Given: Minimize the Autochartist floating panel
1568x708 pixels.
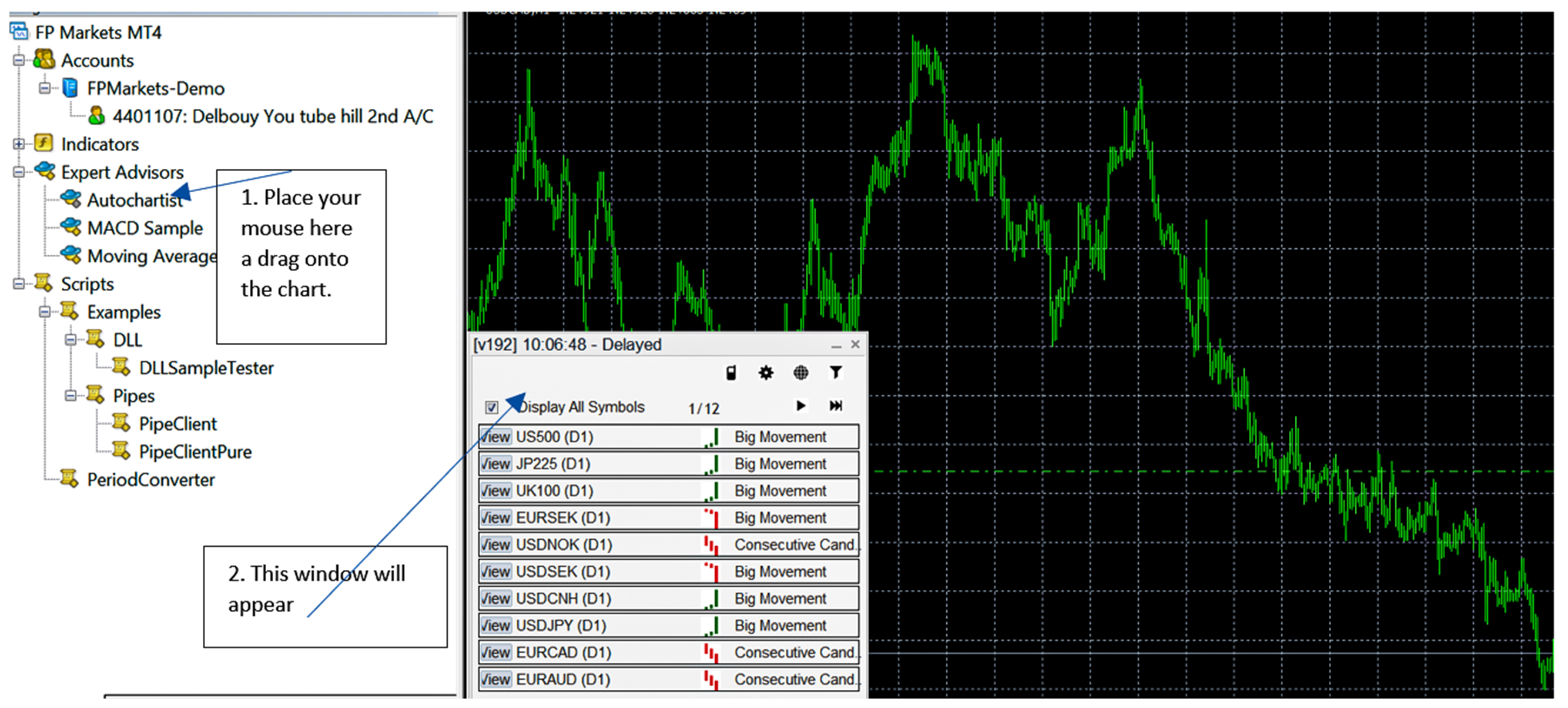Looking at the screenshot, I should [836, 345].
